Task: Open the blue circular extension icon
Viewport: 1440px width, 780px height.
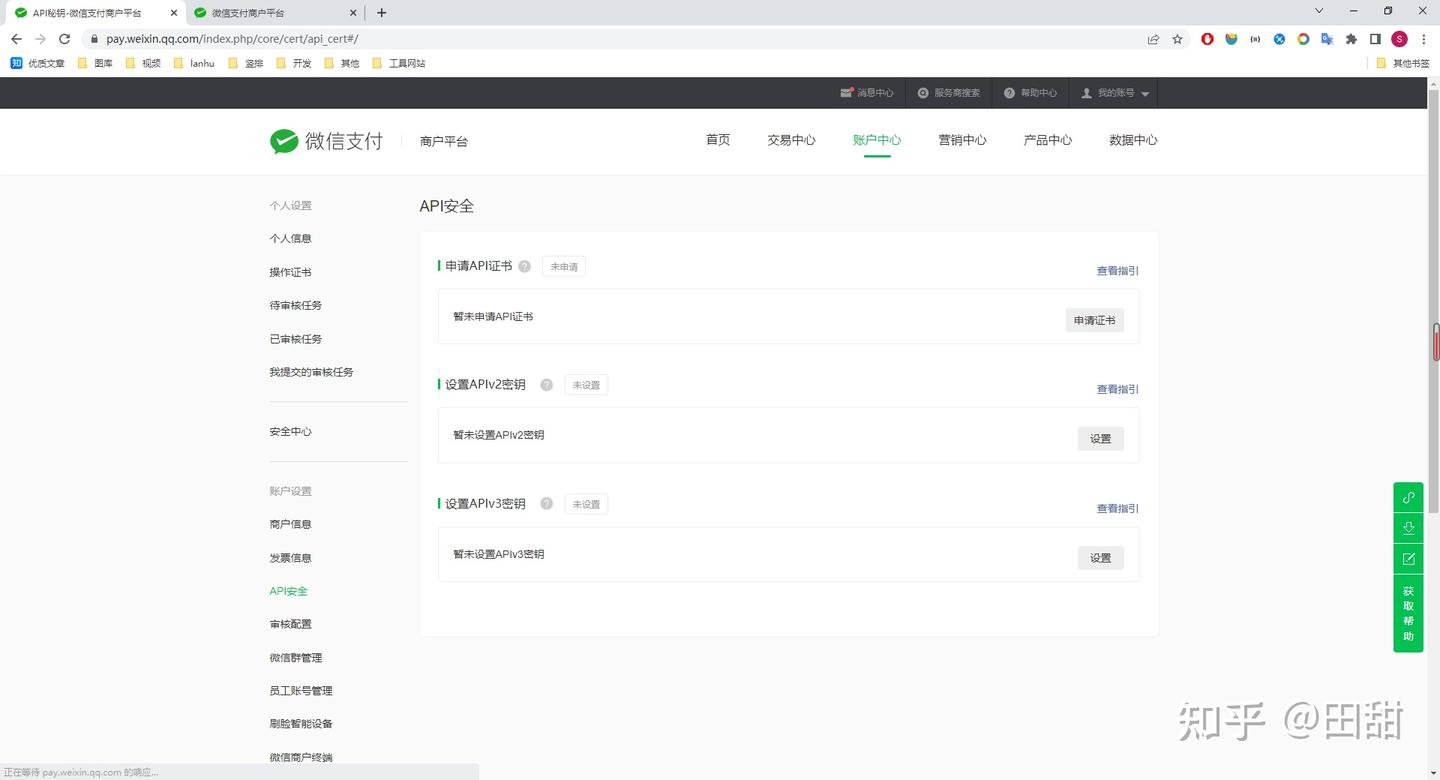Action: (x=1279, y=39)
